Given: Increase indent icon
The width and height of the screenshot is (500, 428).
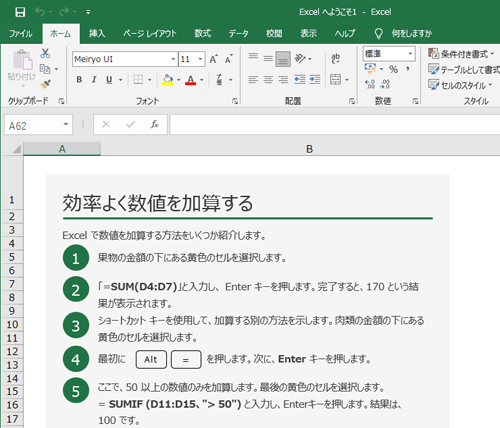Looking at the screenshot, I should pyautogui.click(x=315, y=80).
